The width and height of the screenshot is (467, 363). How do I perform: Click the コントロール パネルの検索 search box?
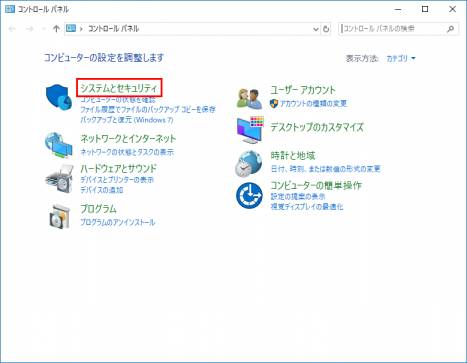tap(392, 29)
